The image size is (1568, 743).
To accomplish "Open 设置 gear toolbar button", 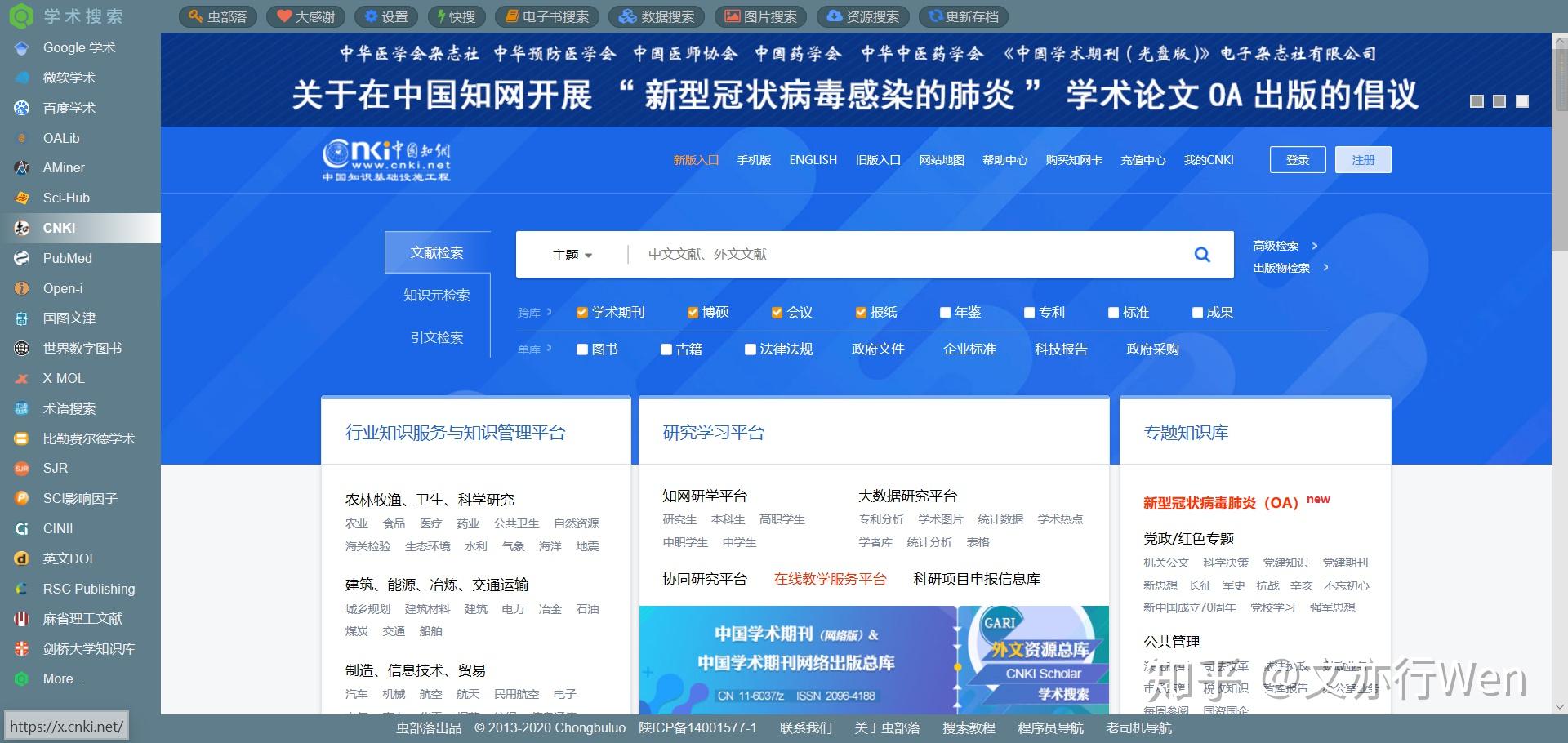I will [x=385, y=16].
